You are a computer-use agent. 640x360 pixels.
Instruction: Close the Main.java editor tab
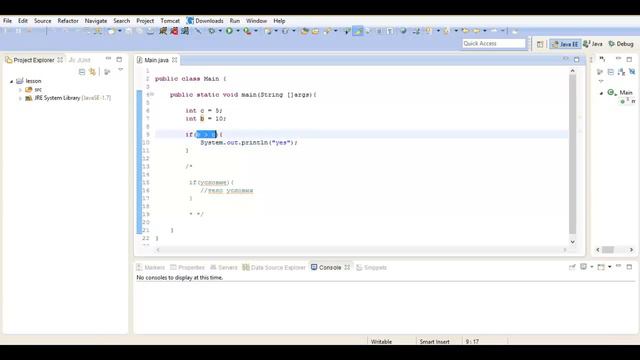click(175, 60)
